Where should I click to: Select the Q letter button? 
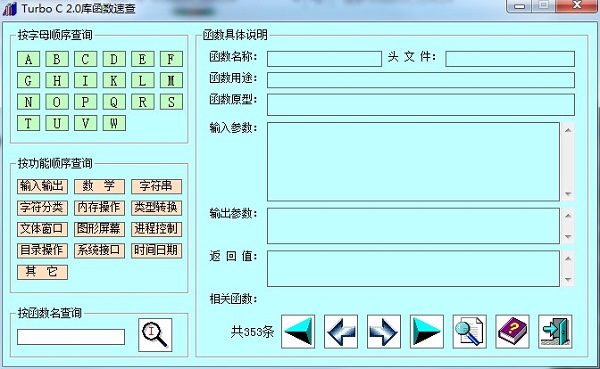pos(114,102)
